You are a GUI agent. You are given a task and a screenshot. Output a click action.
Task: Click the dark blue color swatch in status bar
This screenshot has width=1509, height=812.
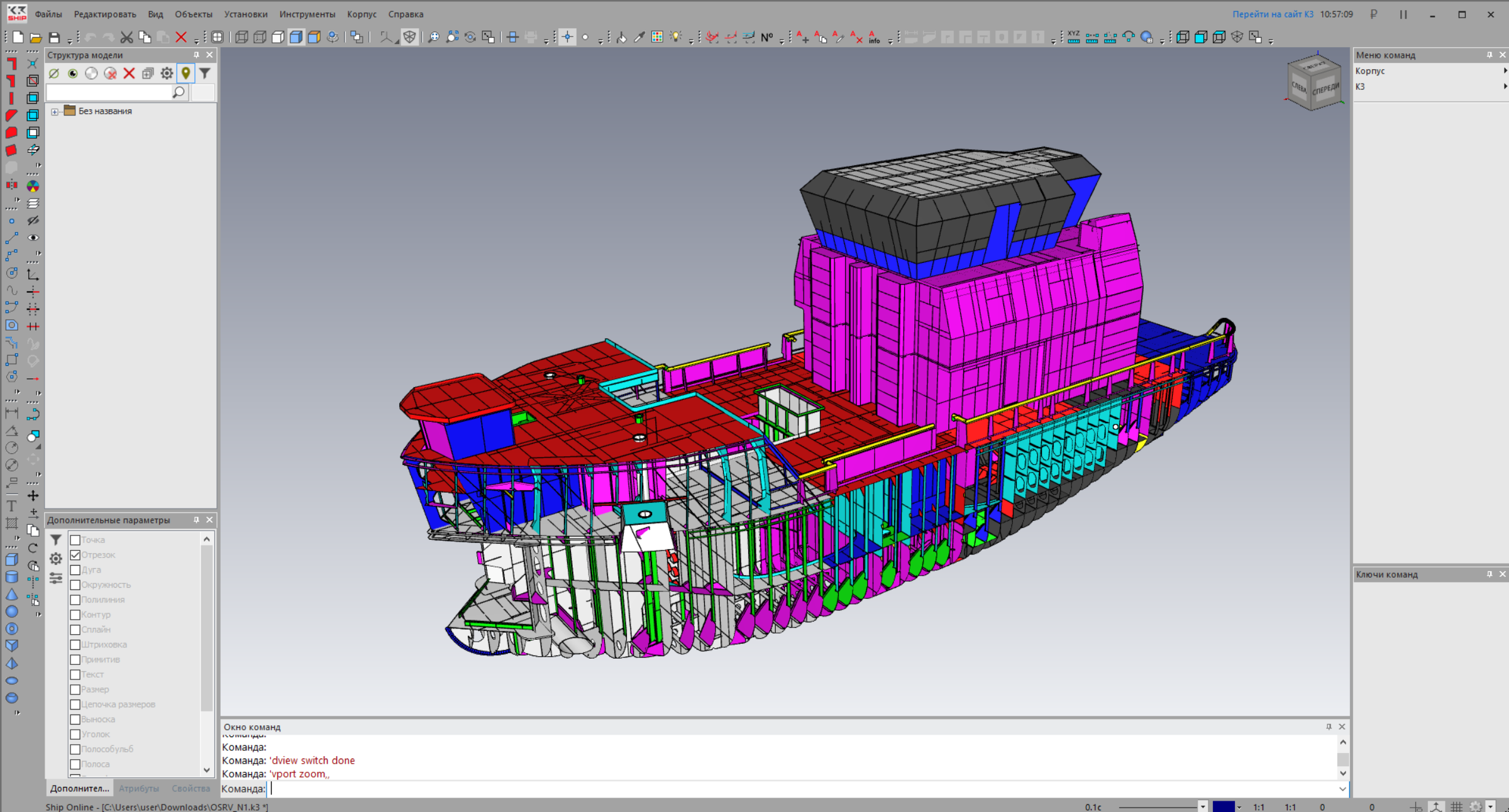pos(1223,806)
